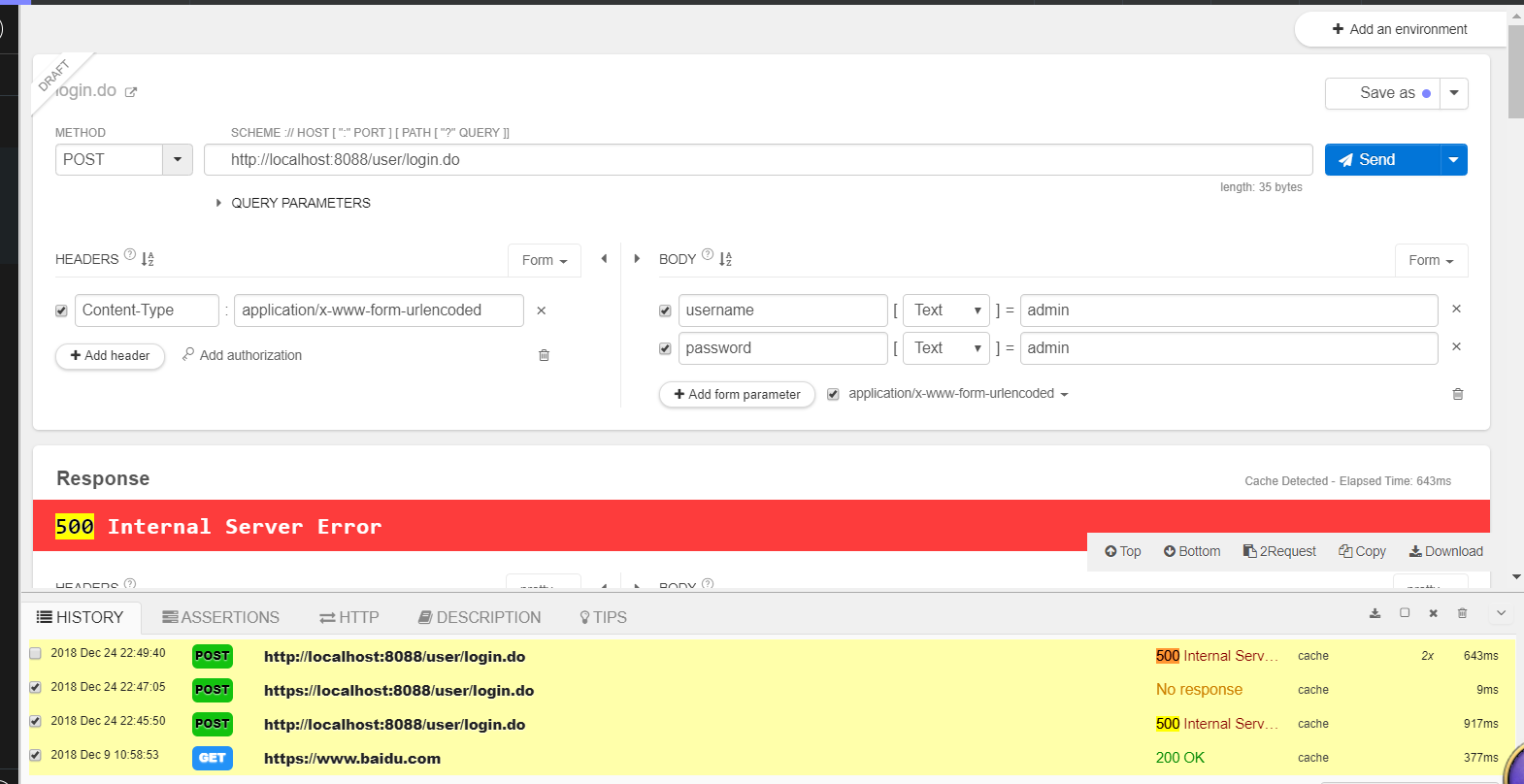
Task: Open the HTTP tab
Action: tap(349, 618)
